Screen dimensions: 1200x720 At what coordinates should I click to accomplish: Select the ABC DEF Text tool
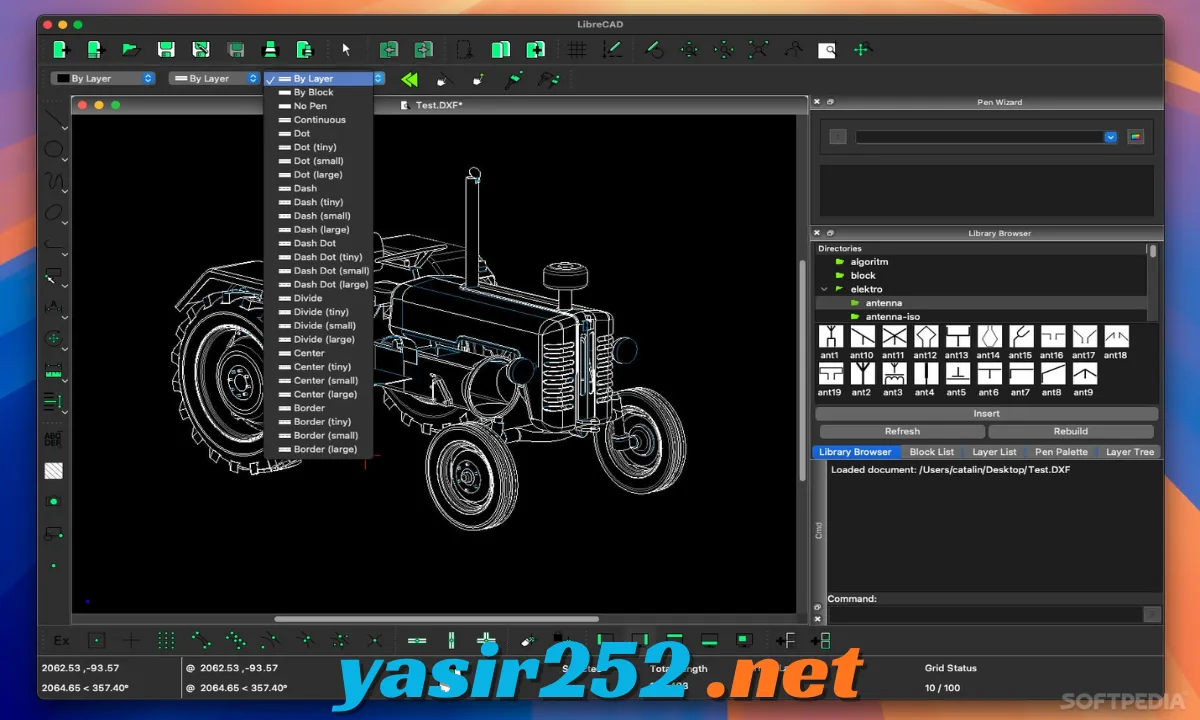tap(54, 438)
